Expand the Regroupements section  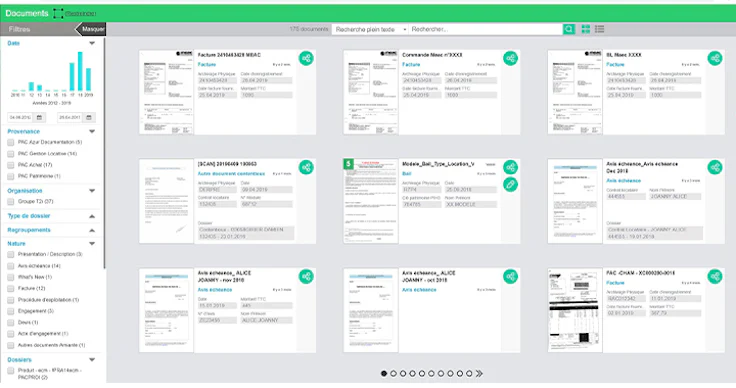coord(92,230)
